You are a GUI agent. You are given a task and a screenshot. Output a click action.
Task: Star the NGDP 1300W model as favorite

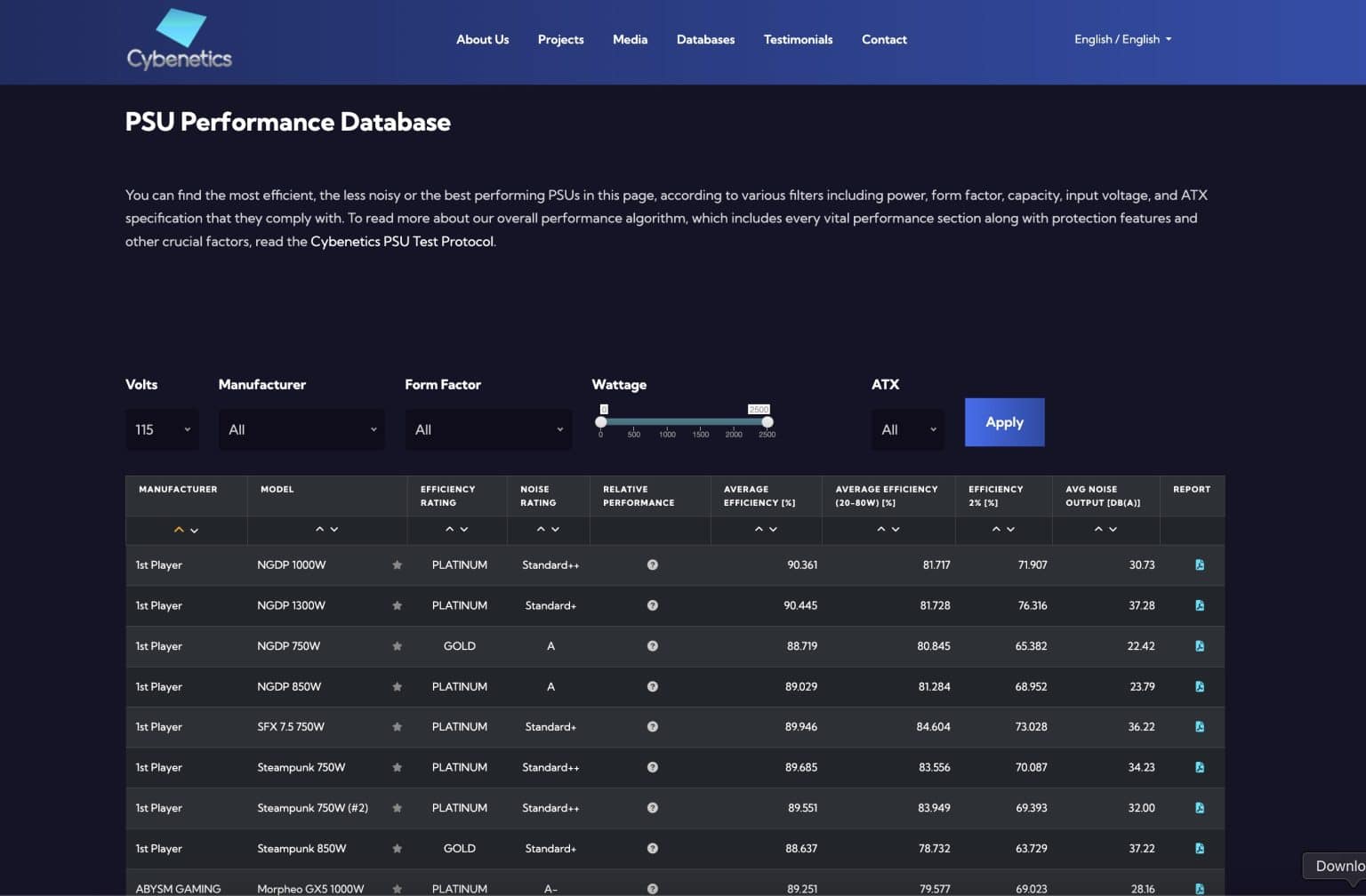pos(397,605)
